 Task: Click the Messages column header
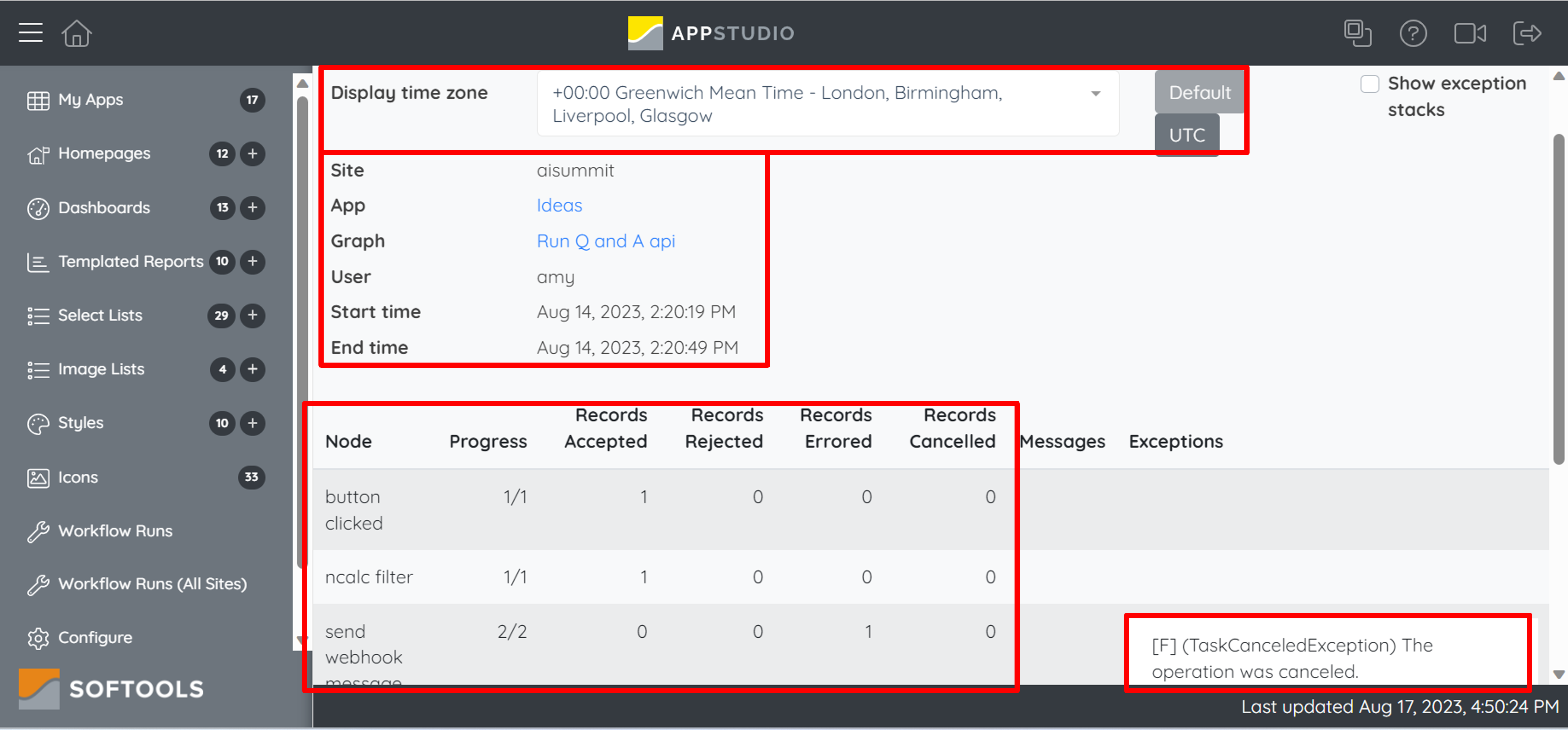pos(1063,441)
